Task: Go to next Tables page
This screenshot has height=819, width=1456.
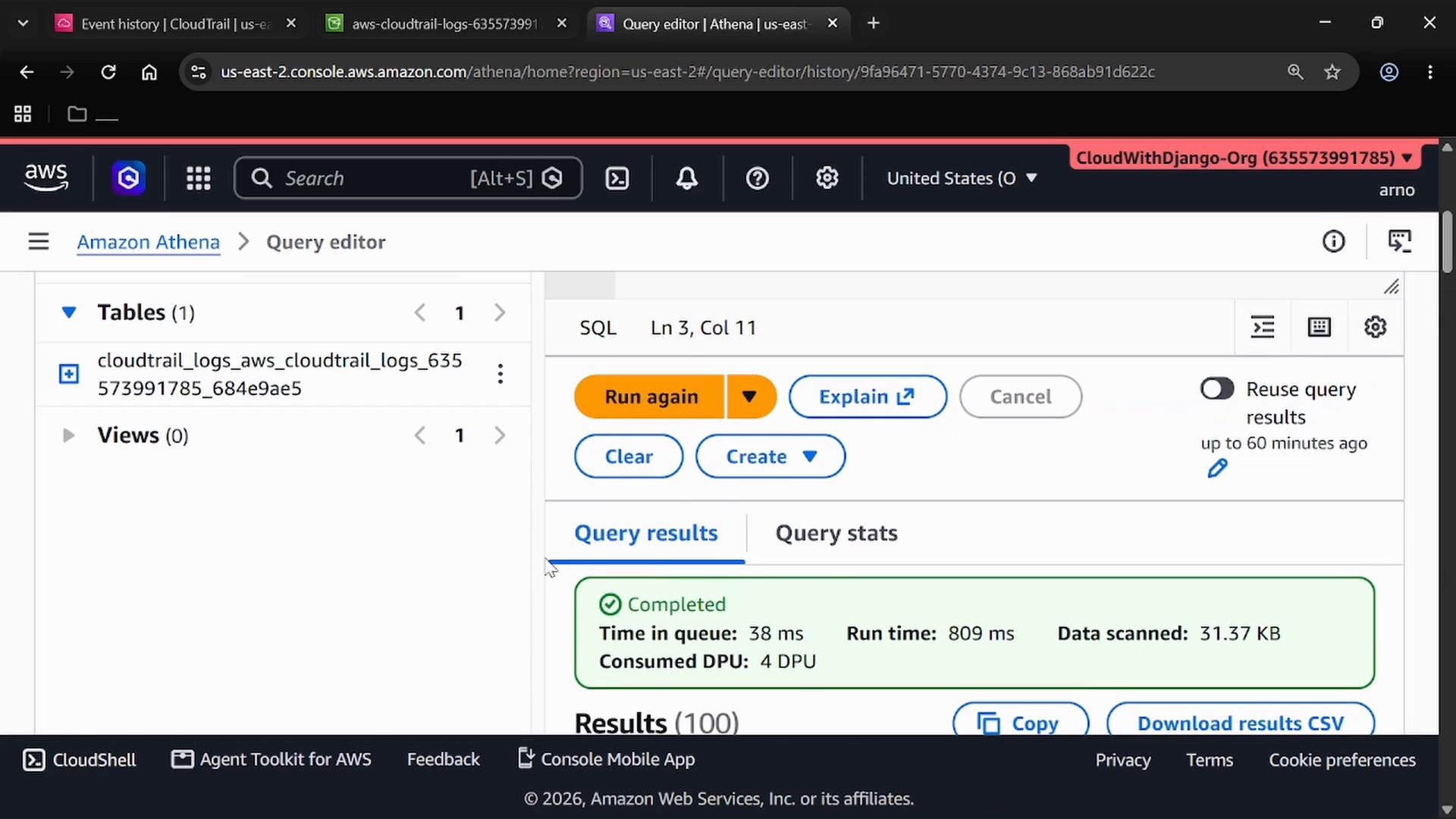Action: [x=500, y=312]
